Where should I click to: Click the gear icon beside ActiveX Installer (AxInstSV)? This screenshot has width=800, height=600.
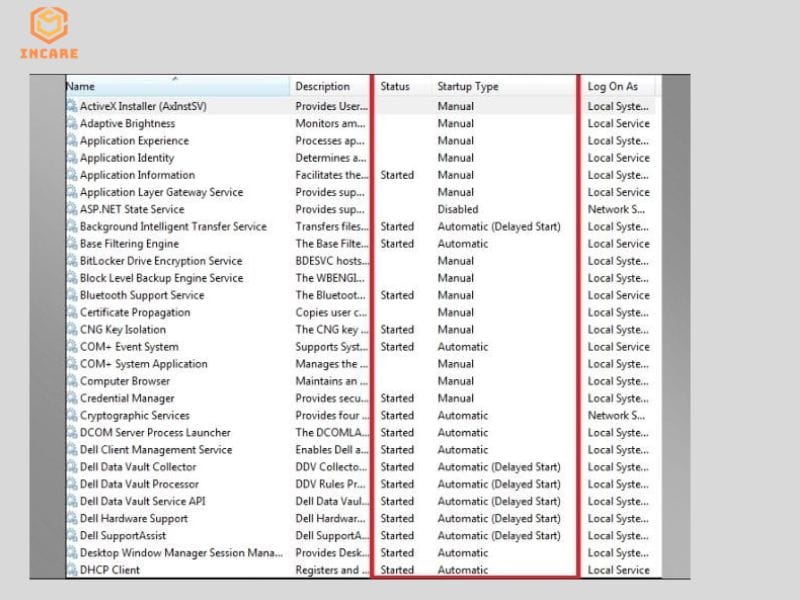click(72, 106)
